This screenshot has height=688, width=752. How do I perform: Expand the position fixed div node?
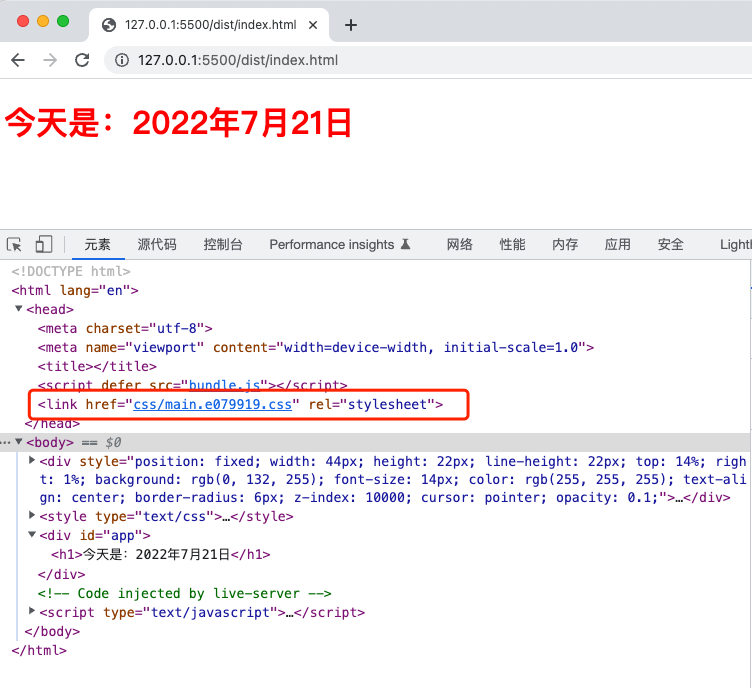(32, 460)
